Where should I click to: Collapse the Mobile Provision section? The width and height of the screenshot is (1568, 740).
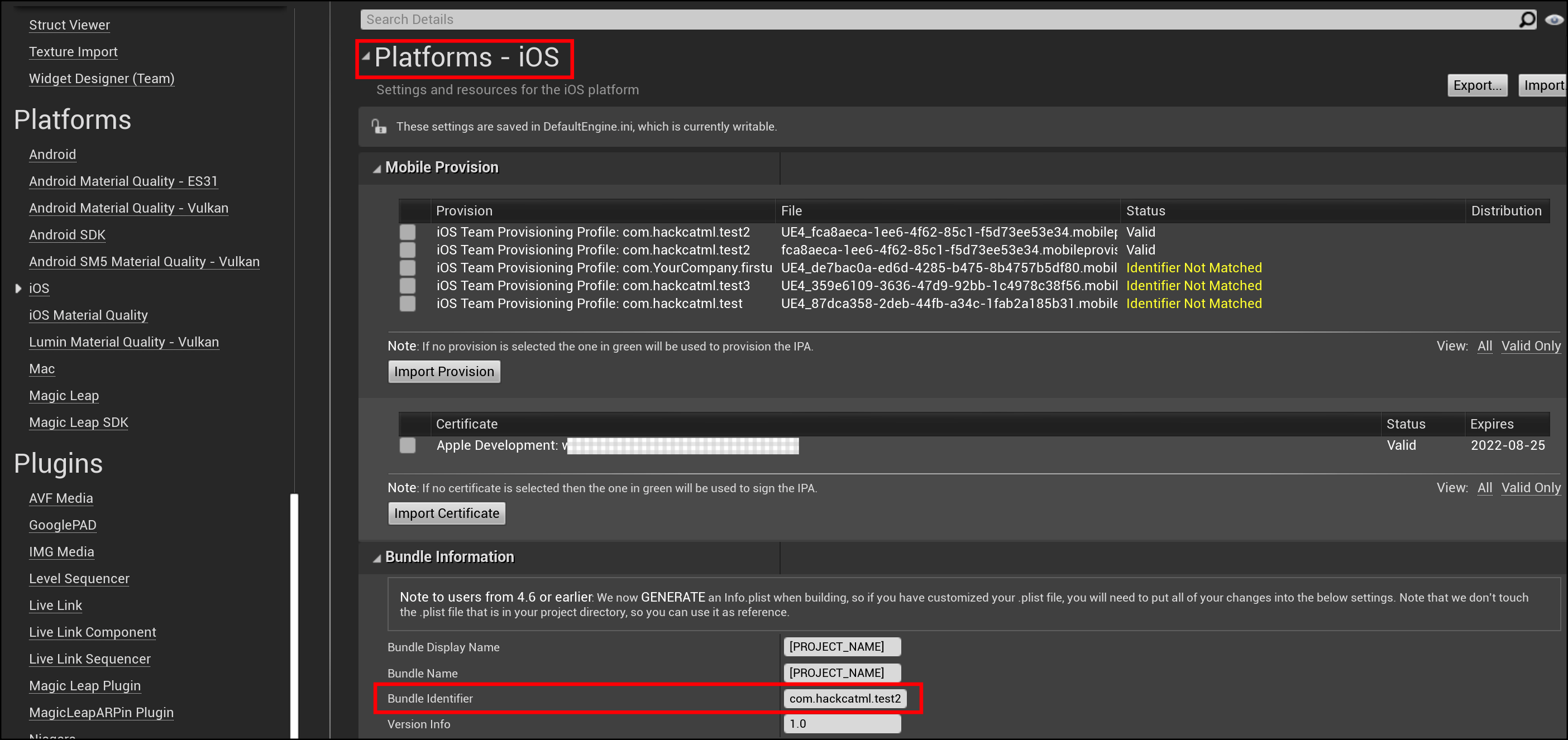coord(377,169)
